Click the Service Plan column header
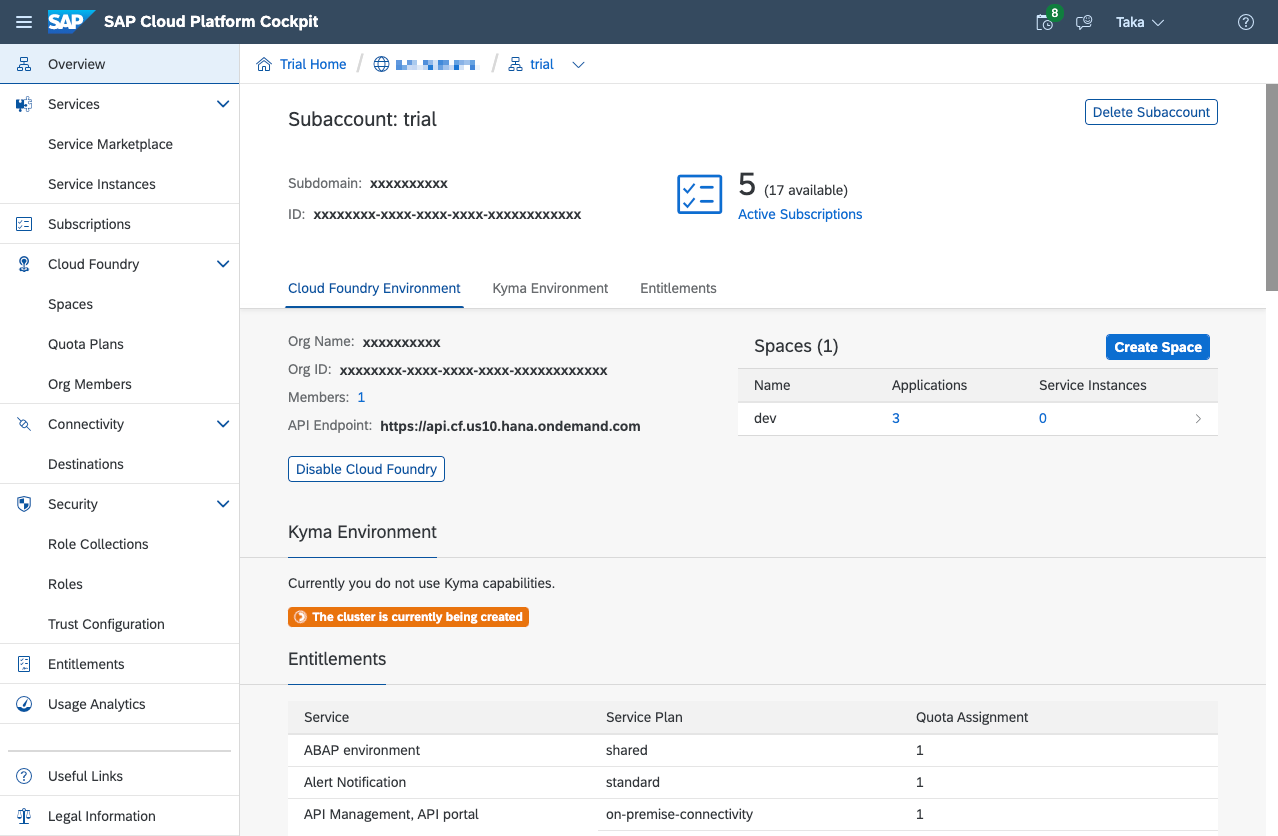This screenshot has height=836, width=1278. [644, 717]
